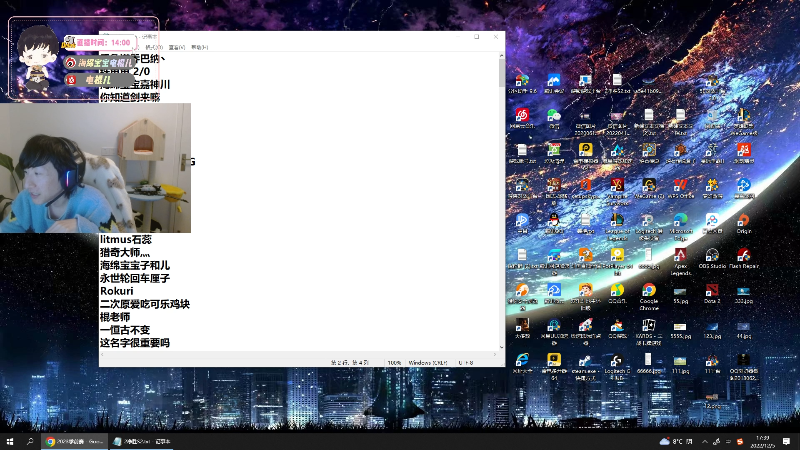Click the Notepad scroll-down arrow
Viewport: 800px width, 450px height.
point(502,347)
